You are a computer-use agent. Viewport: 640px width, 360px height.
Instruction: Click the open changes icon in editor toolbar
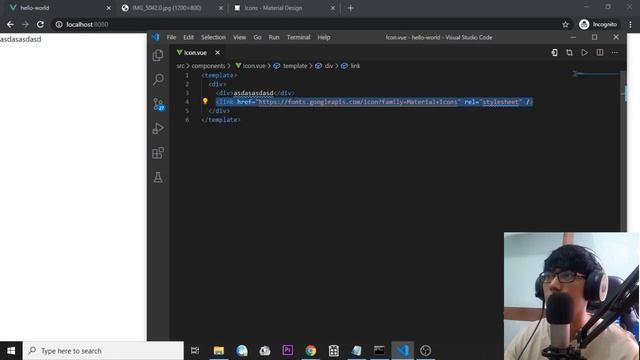[x=554, y=53]
